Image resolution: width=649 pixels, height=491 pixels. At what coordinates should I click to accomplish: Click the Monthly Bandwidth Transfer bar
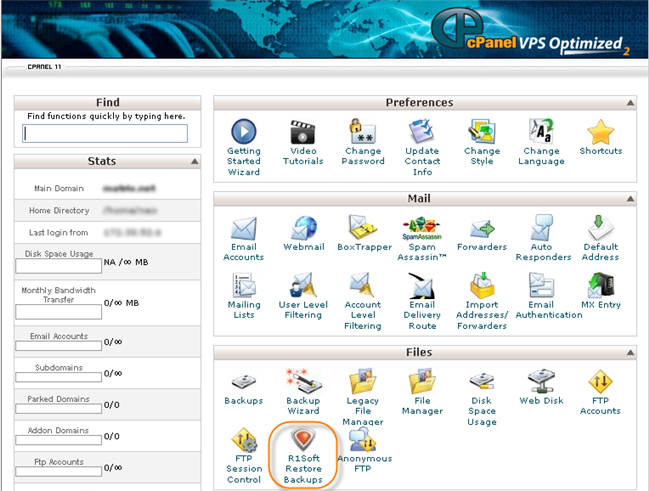pyautogui.click(x=58, y=312)
